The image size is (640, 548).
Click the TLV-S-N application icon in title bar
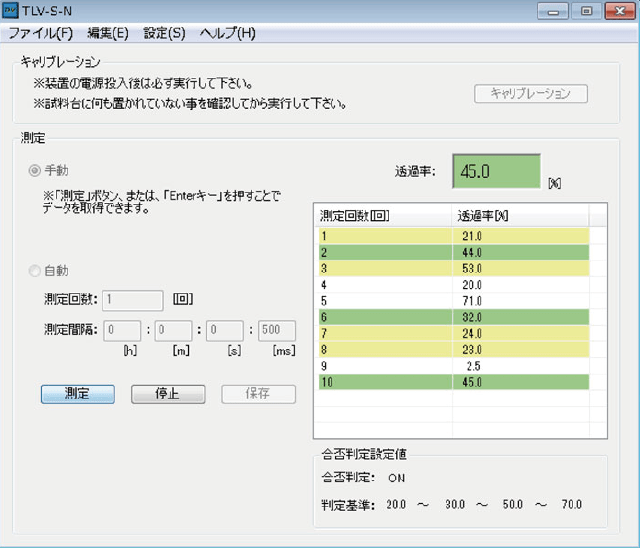point(10,10)
